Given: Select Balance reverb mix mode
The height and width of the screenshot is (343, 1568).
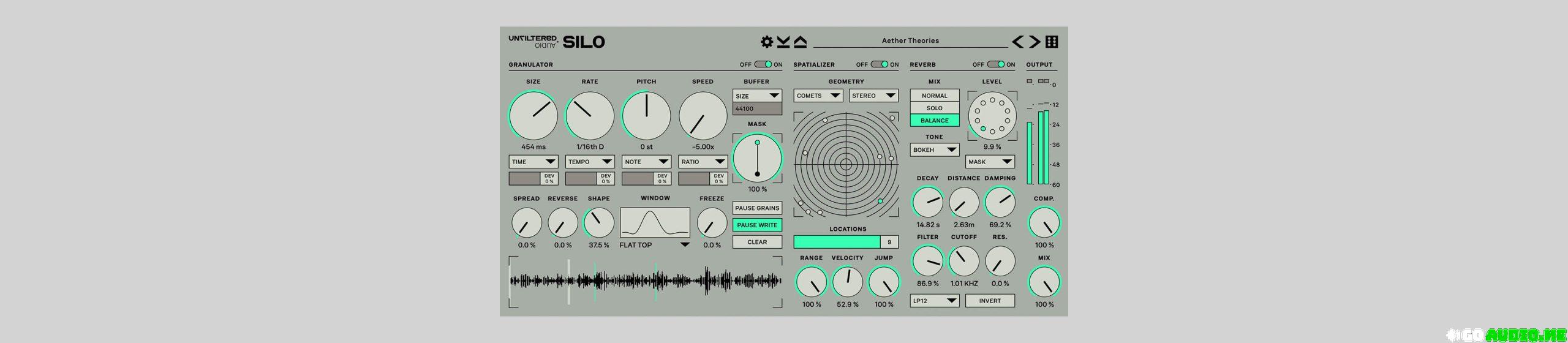Looking at the screenshot, I should coord(935,121).
